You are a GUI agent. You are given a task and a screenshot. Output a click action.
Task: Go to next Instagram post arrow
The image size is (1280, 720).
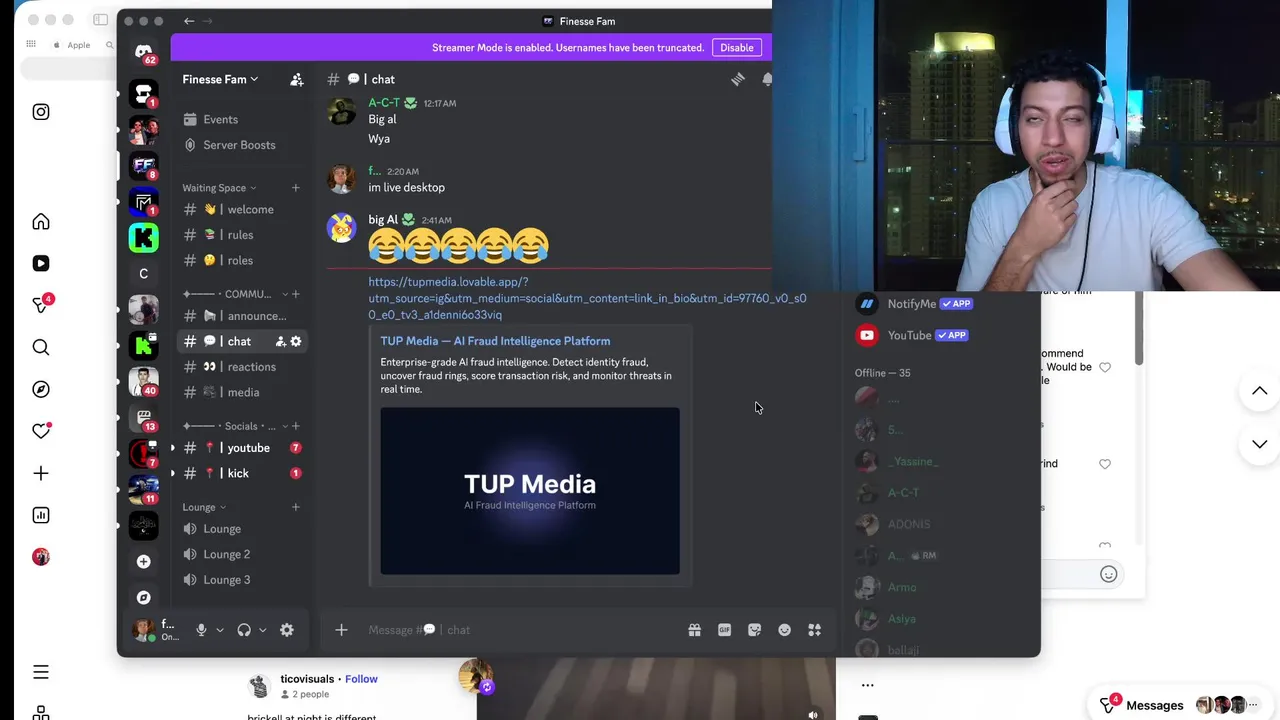coord(1260,443)
